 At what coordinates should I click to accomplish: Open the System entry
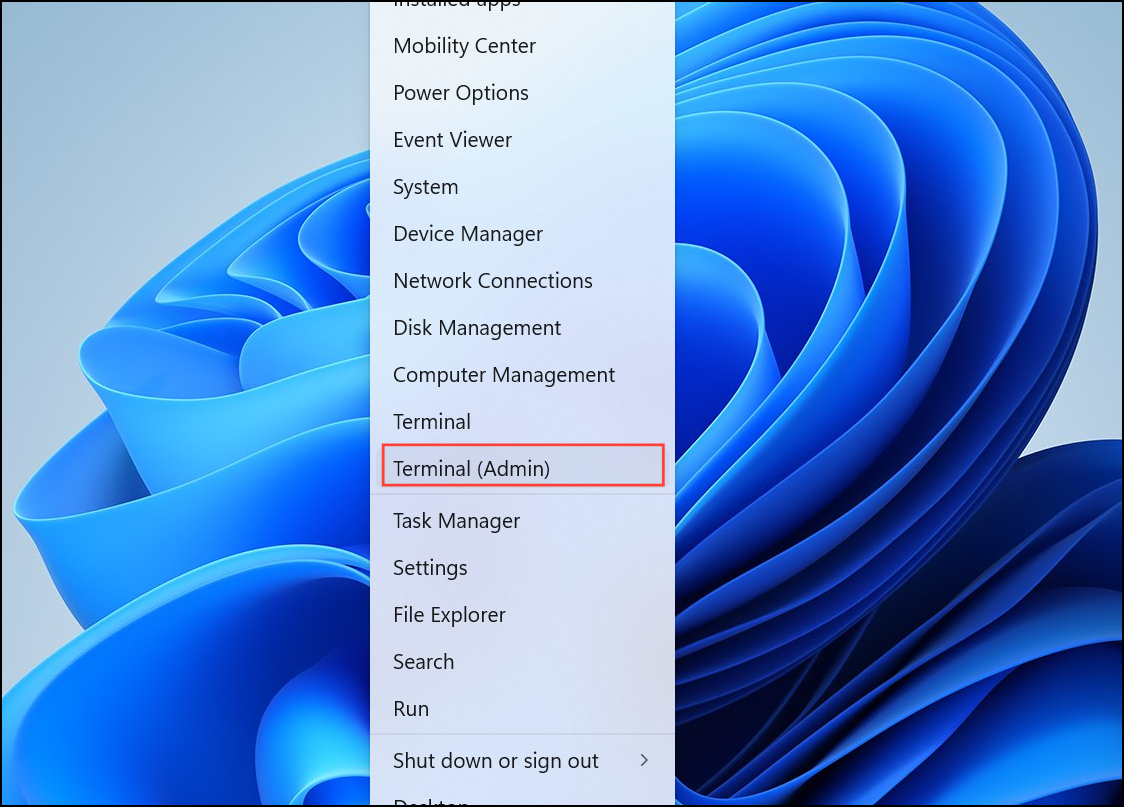(425, 187)
